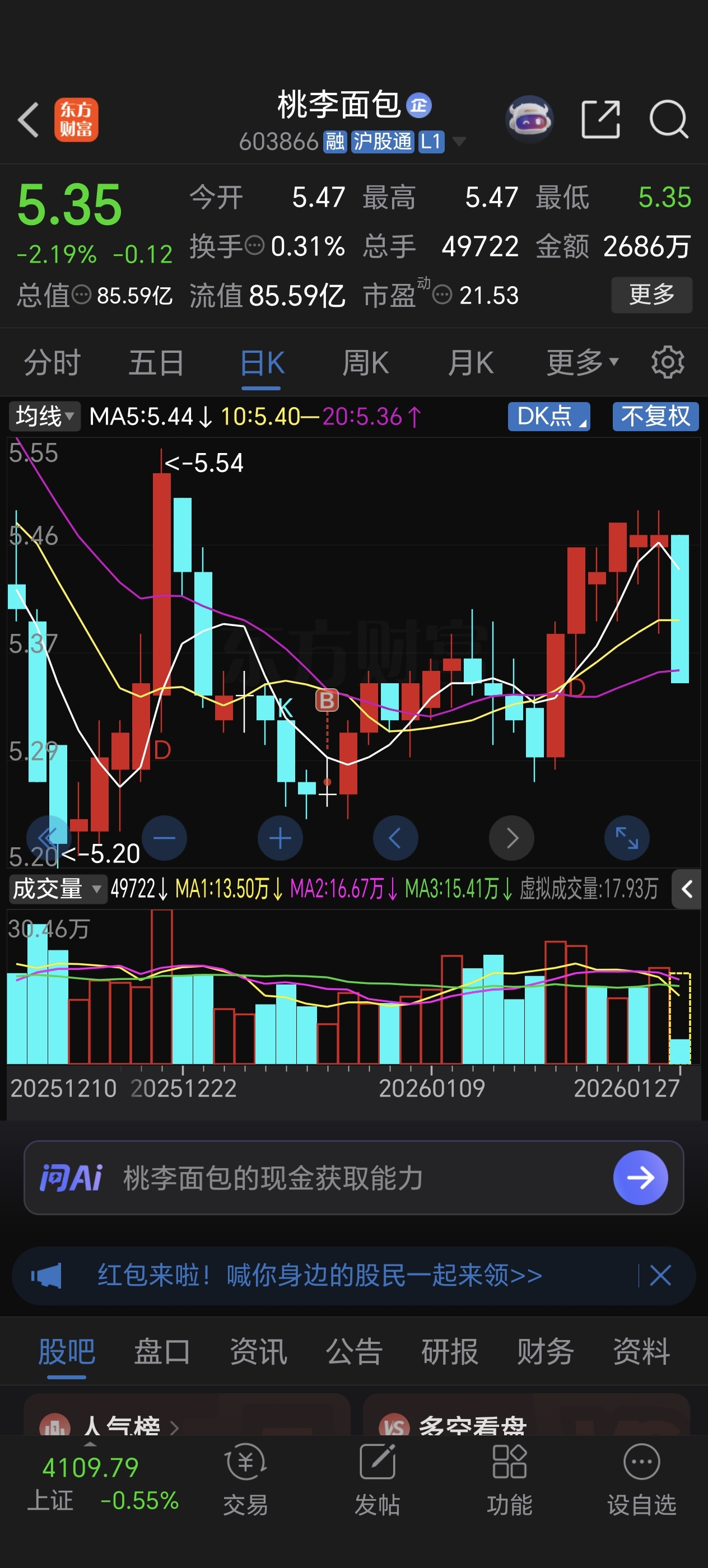Dismiss the 红包来啦 banner
Image resolution: width=708 pixels, height=1568 pixels.
(660, 1275)
